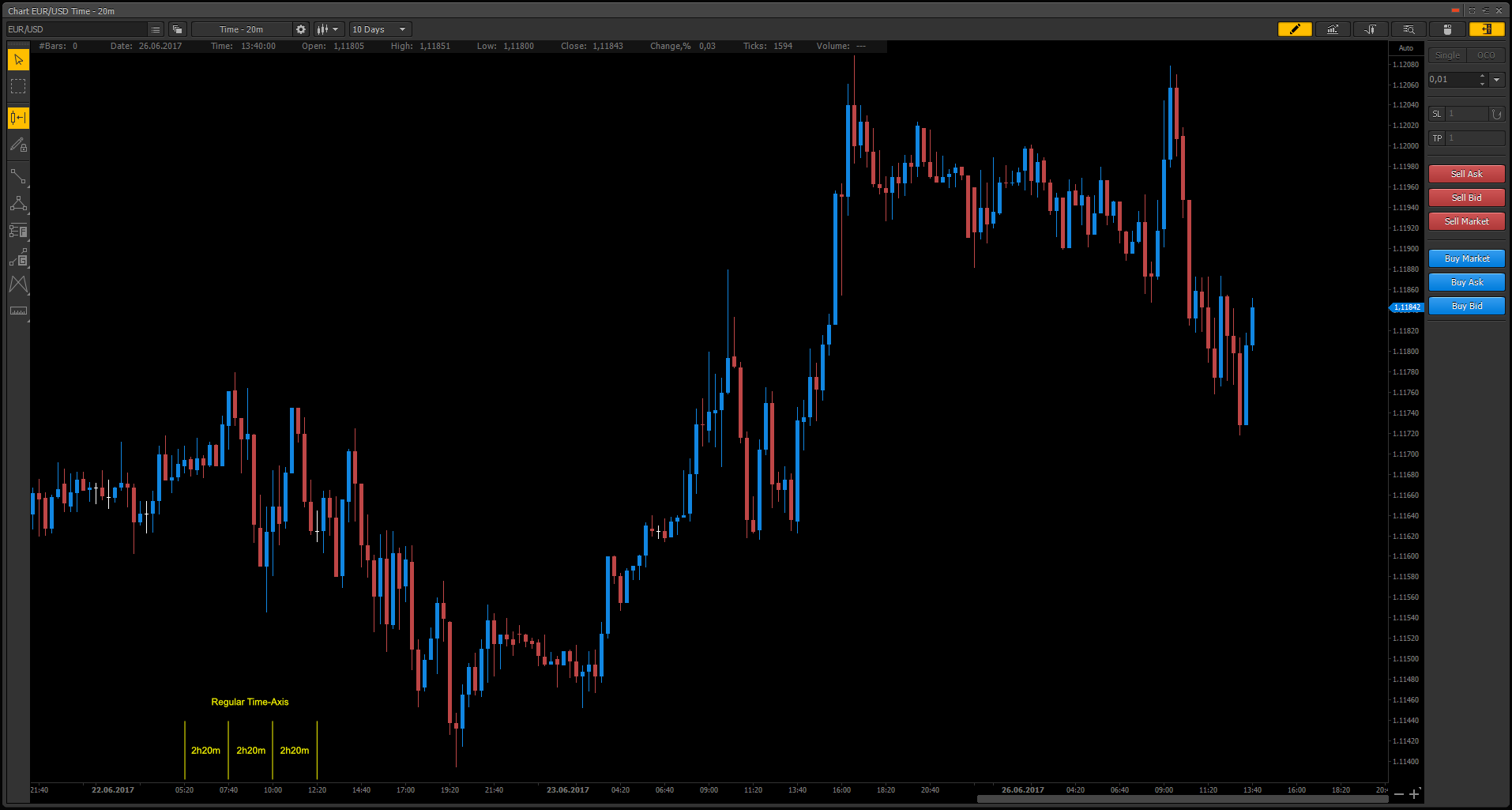Open aggregation settings gear icon
This screenshot has width=1512, height=810.
click(301, 29)
